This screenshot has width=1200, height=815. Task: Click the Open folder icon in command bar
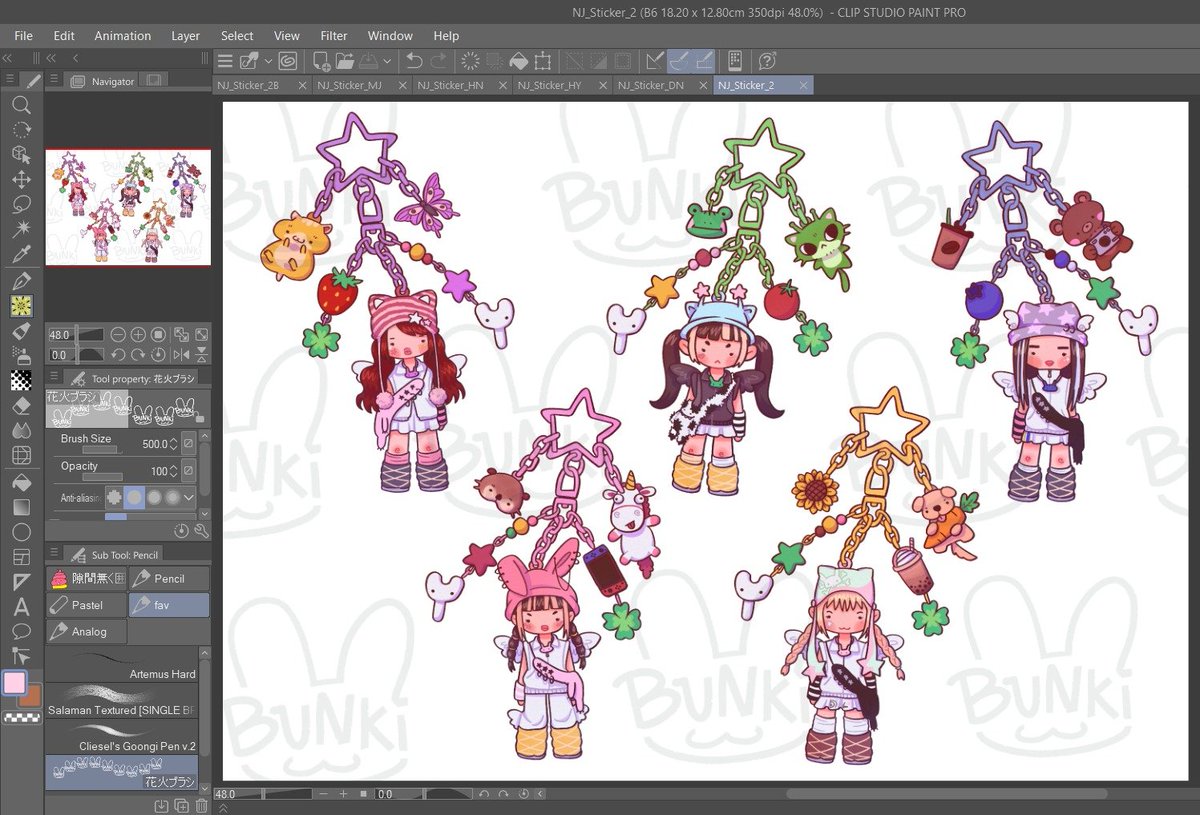click(344, 61)
